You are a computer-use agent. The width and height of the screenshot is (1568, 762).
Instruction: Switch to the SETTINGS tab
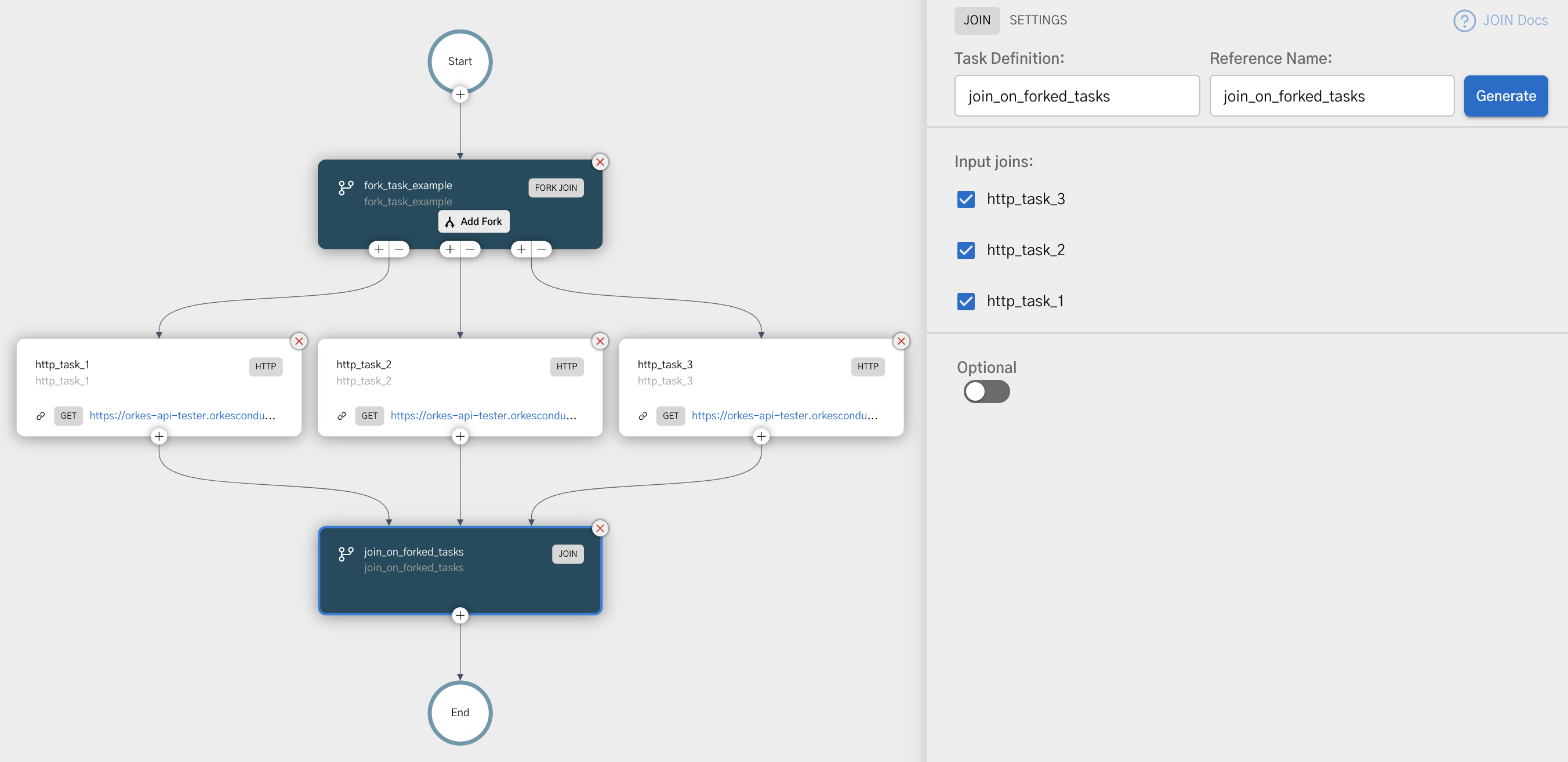tap(1037, 20)
